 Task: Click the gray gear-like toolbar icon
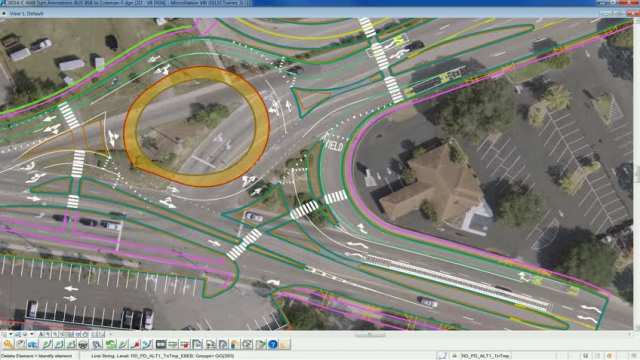click(x=247, y=344)
